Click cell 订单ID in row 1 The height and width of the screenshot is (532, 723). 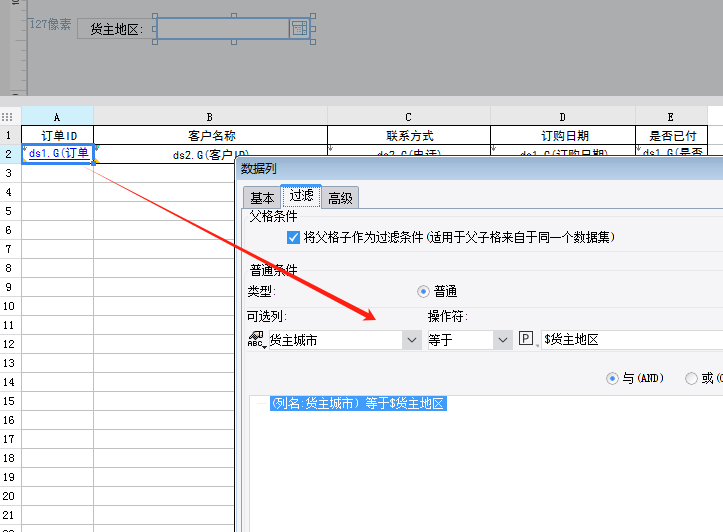click(x=57, y=135)
